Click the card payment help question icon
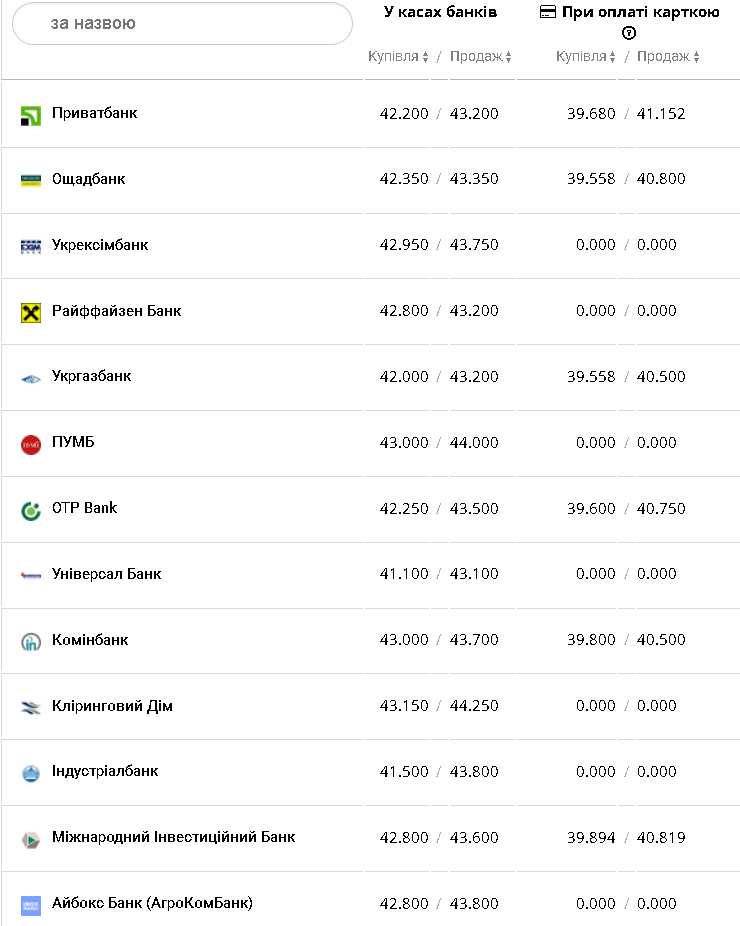The width and height of the screenshot is (740, 926). 629,33
